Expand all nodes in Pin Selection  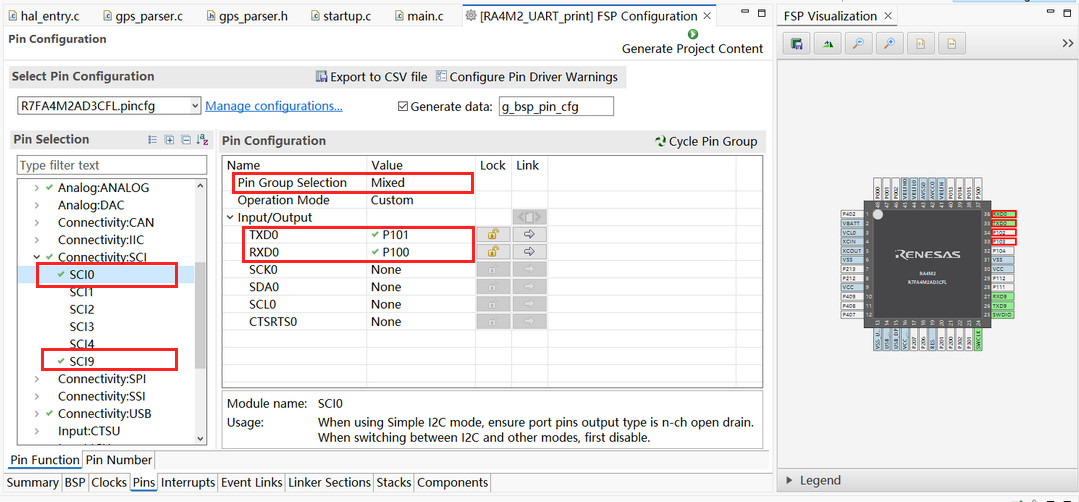[169, 140]
